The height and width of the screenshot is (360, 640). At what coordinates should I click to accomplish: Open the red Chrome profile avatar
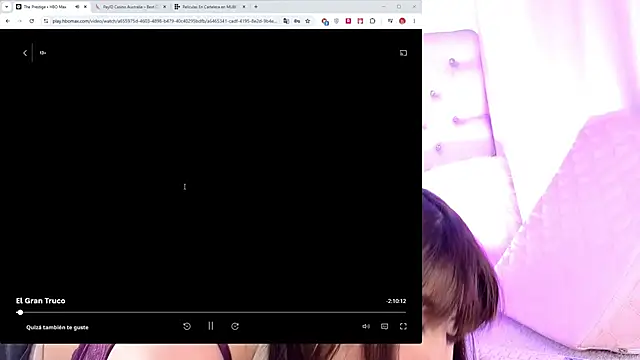[x=402, y=21]
